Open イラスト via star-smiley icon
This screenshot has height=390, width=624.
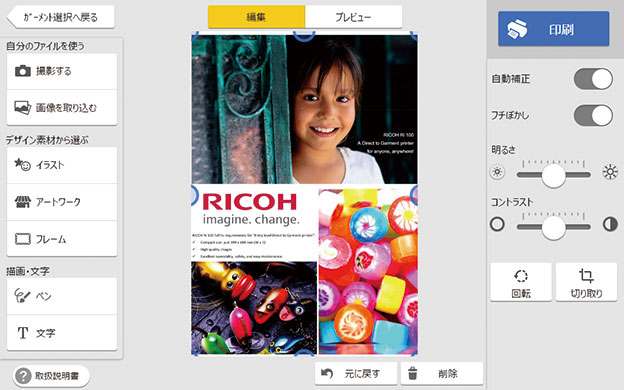tap(22, 164)
